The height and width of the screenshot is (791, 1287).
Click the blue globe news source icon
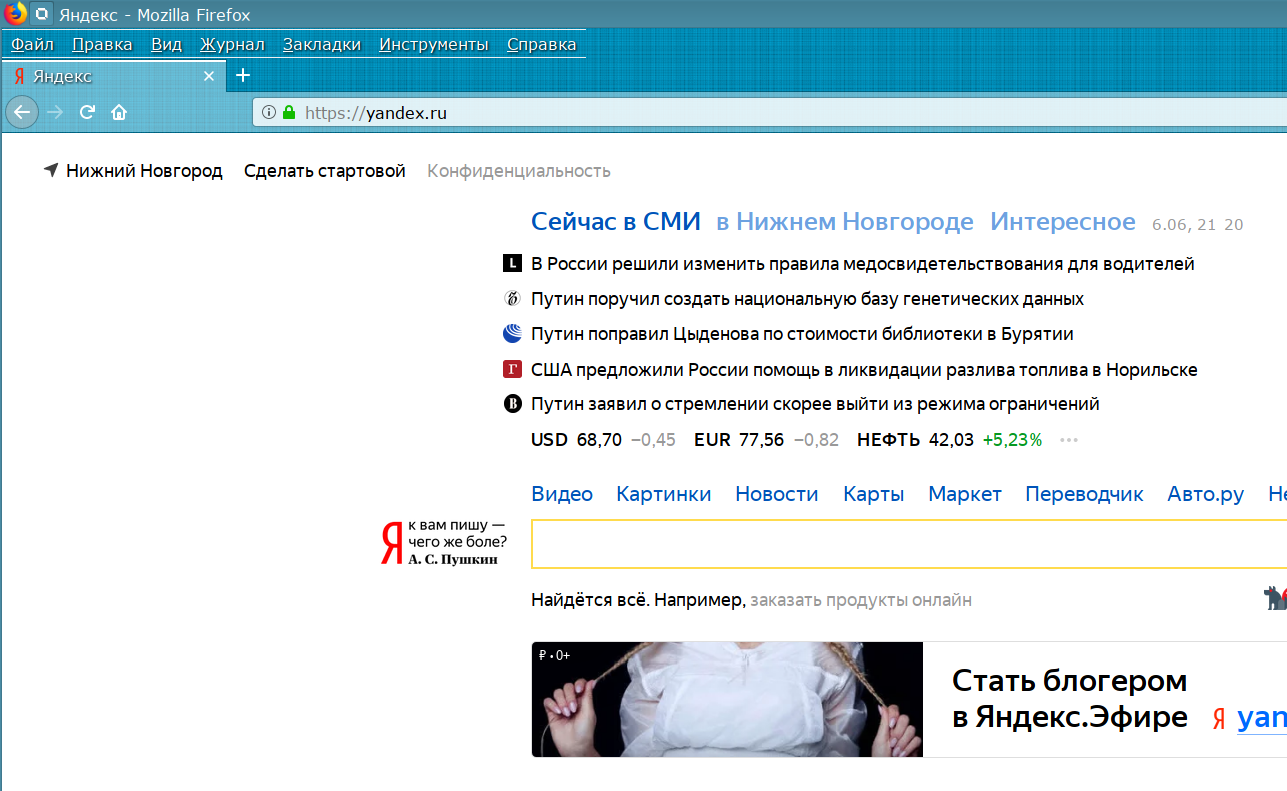click(x=512, y=334)
